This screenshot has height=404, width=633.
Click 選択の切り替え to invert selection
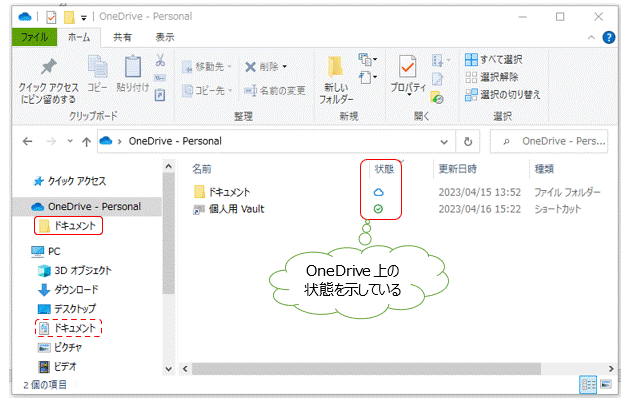tap(503, 95)
